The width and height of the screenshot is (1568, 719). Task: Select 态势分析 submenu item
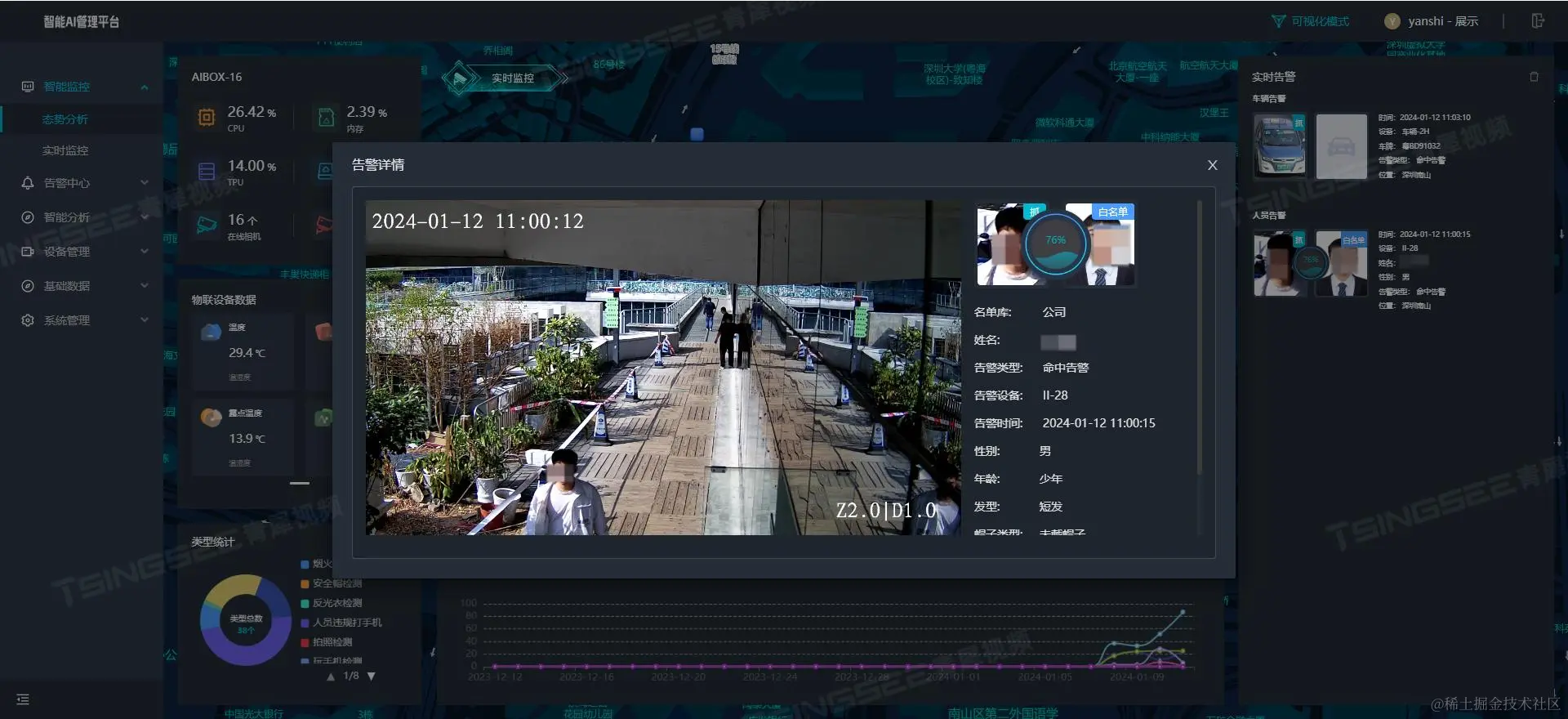[65, 119]
